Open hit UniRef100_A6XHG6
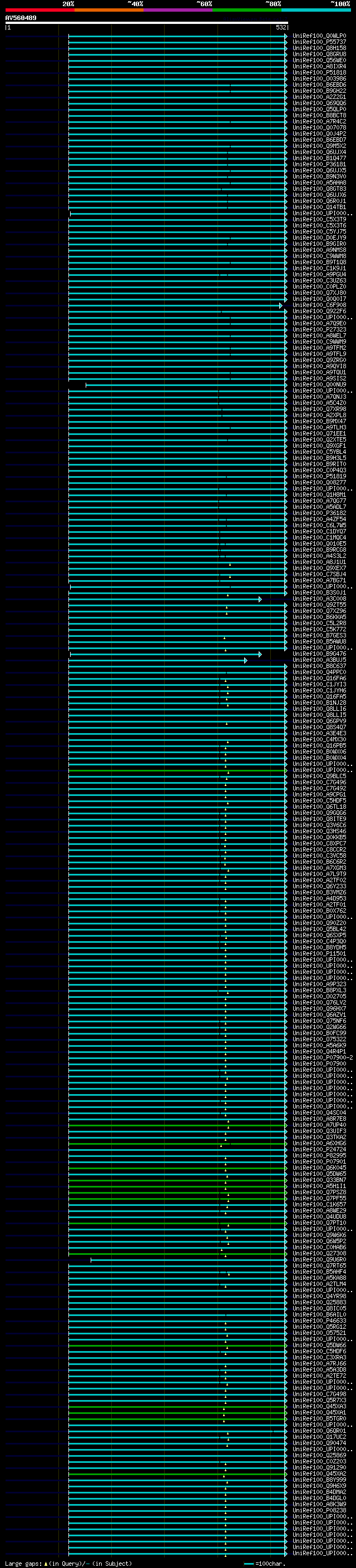Image resolution: width=356 pixels, height=1568 pixels. coord(319,1144)
